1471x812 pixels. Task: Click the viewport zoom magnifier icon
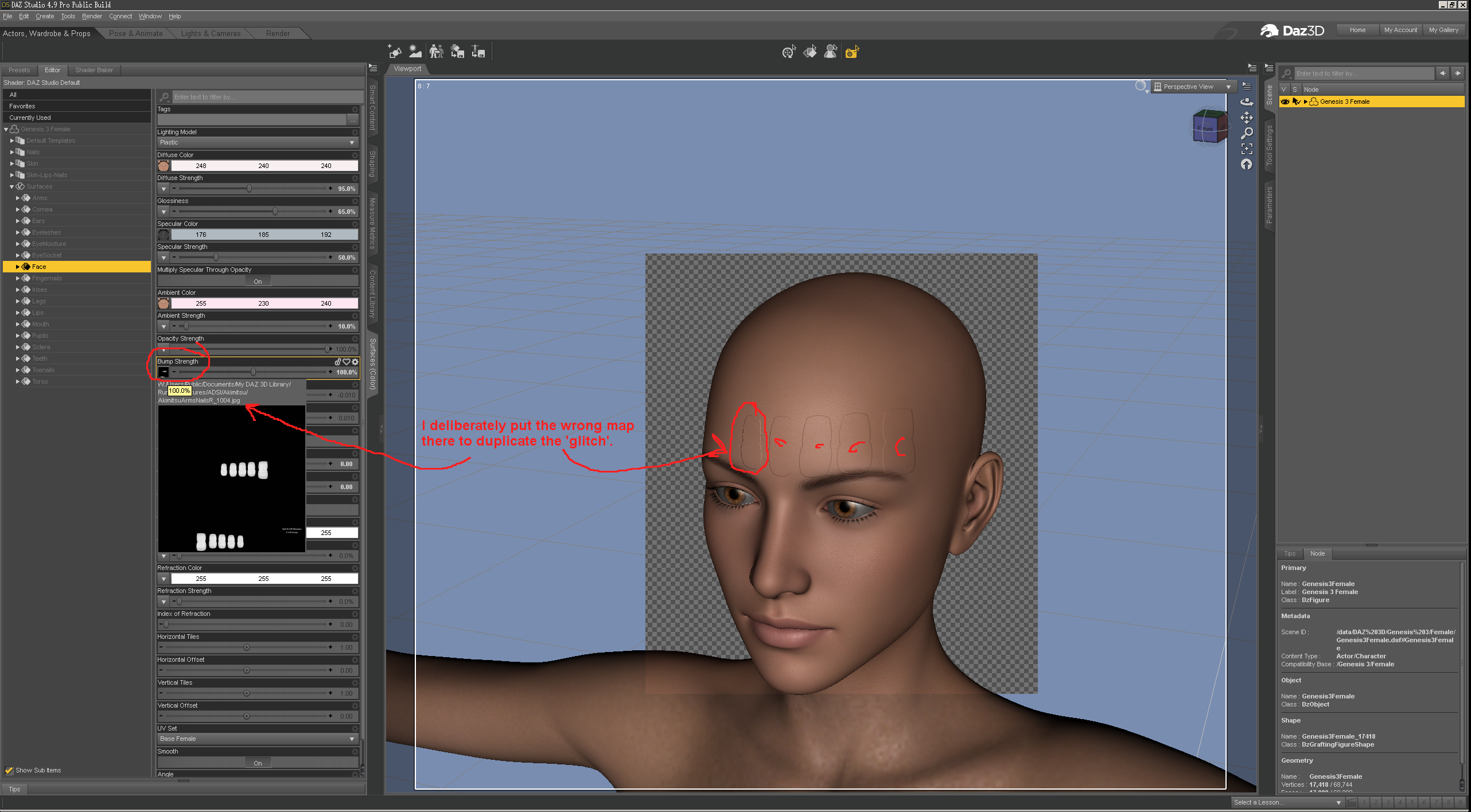[1247, 133]
